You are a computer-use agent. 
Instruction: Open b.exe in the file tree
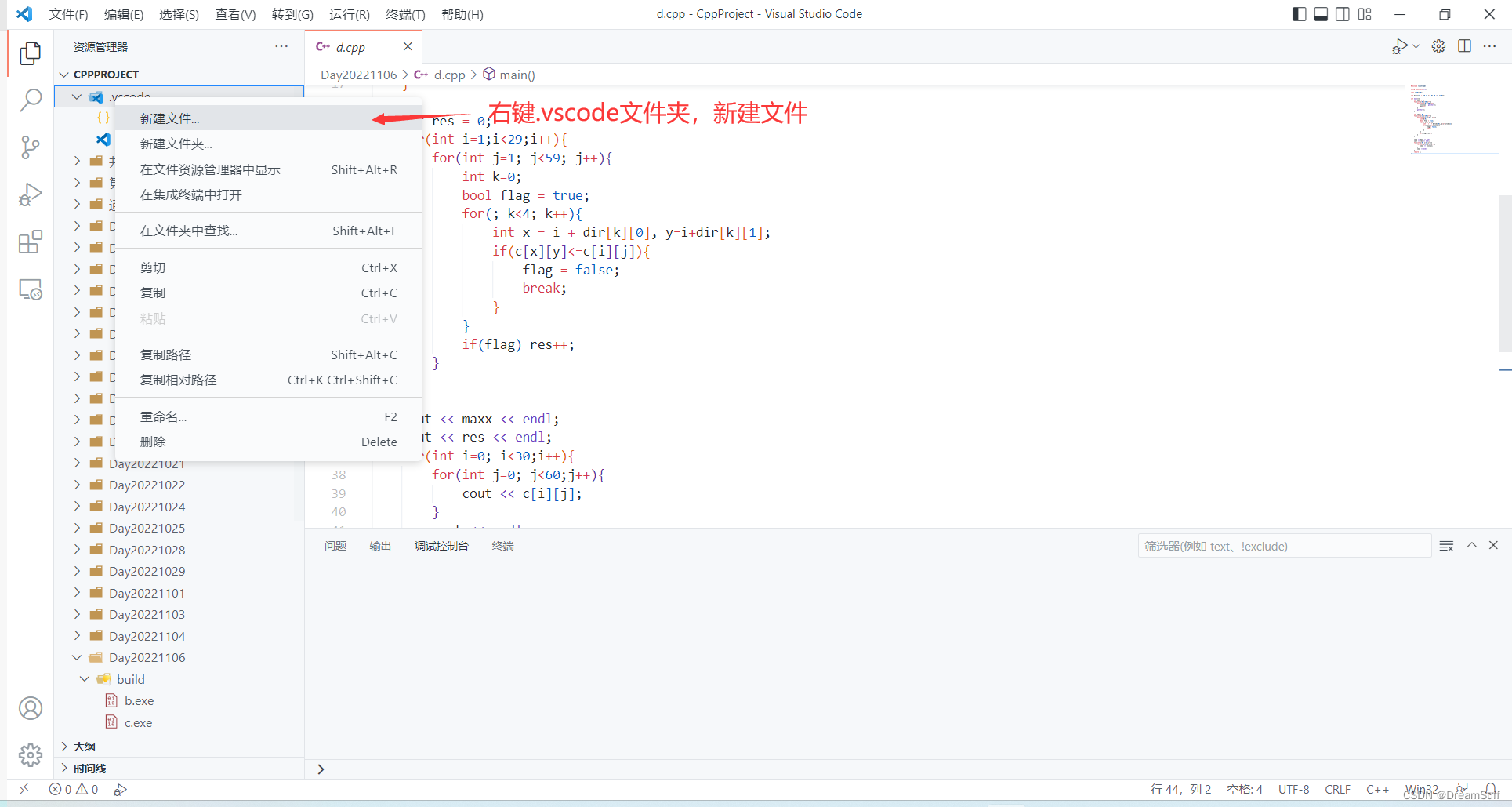click(x=139, y=701)
